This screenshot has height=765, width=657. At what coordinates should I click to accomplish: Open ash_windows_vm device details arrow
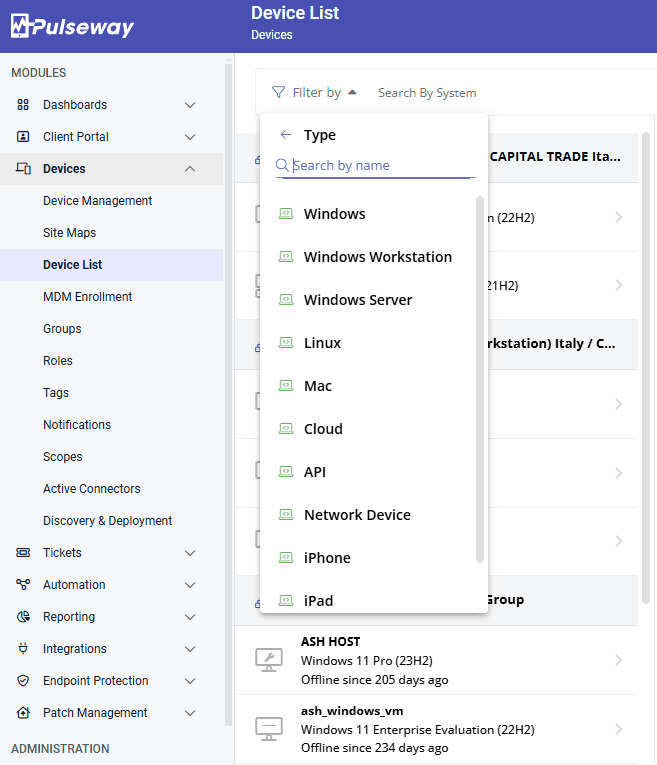(x=618, y=729)
